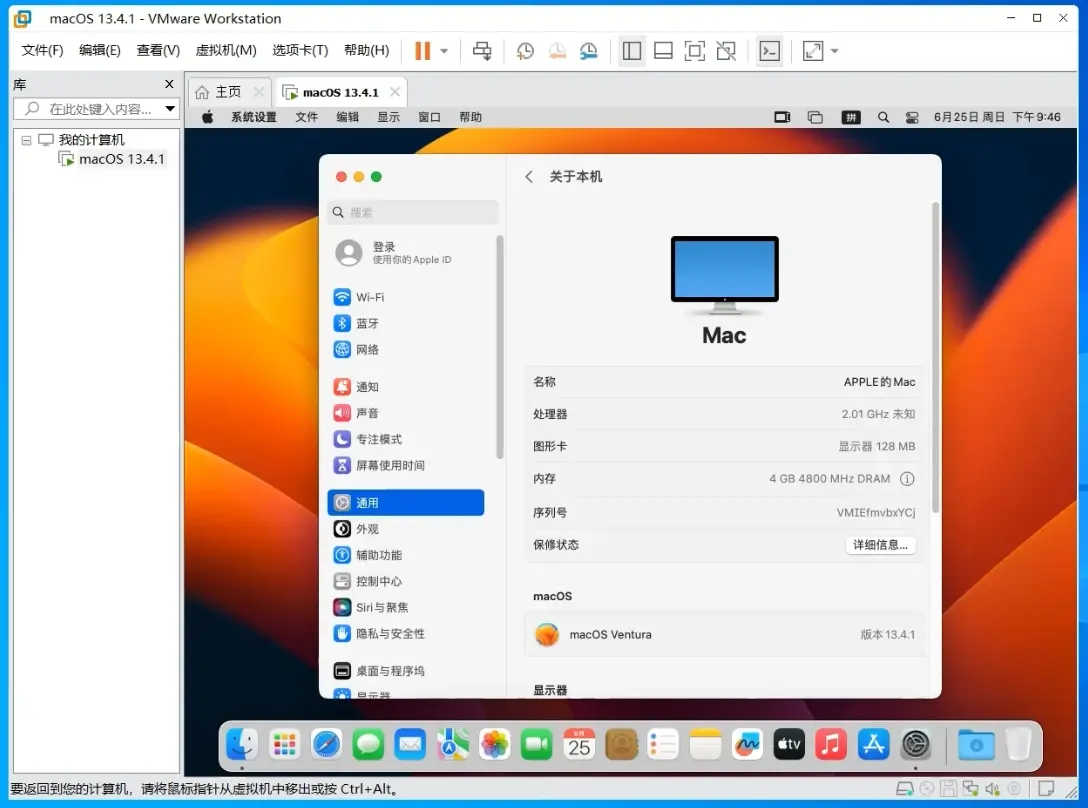1088x808 pixels.
Task: Open 声音 settings
Action: (x=405, y=413)
